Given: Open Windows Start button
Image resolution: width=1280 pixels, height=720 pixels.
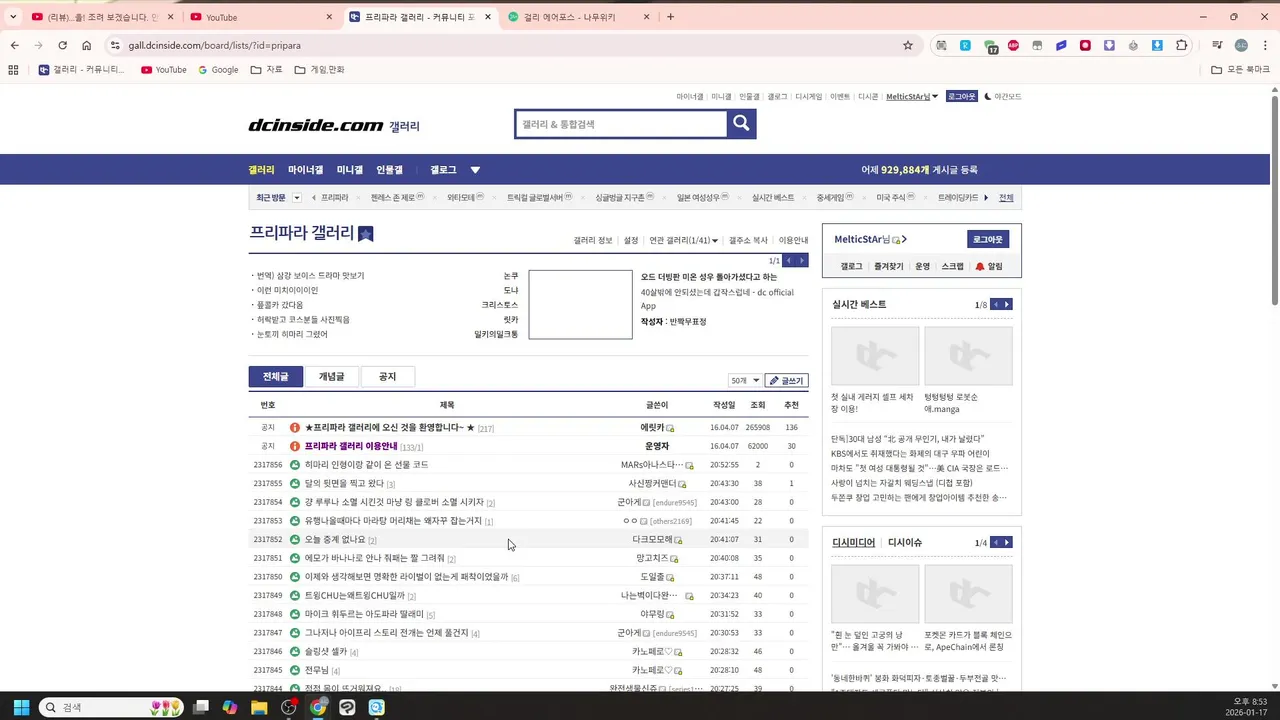Looking at the screenshot, I should point(20,707).
